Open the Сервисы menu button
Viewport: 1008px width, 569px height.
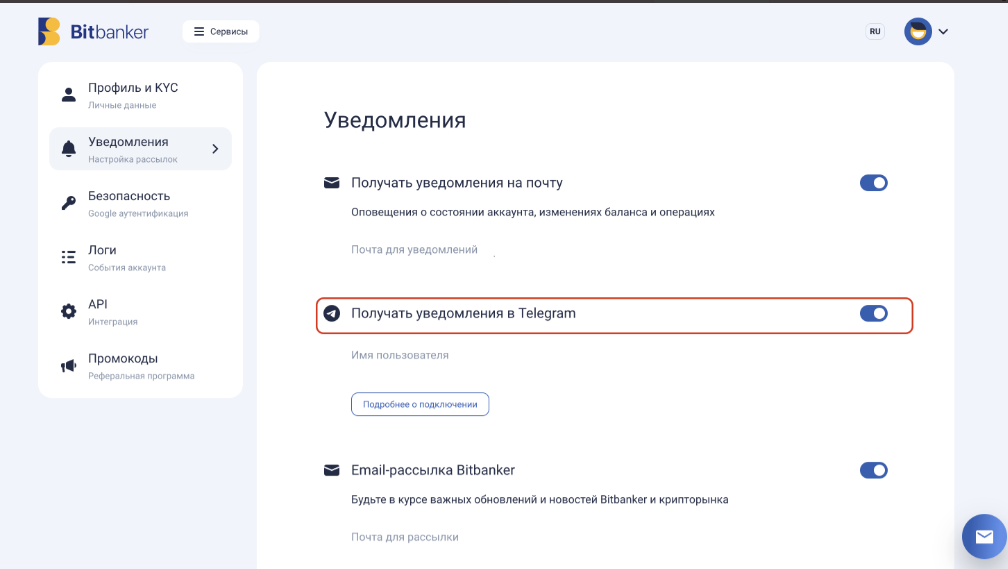(x=220, y=32)
